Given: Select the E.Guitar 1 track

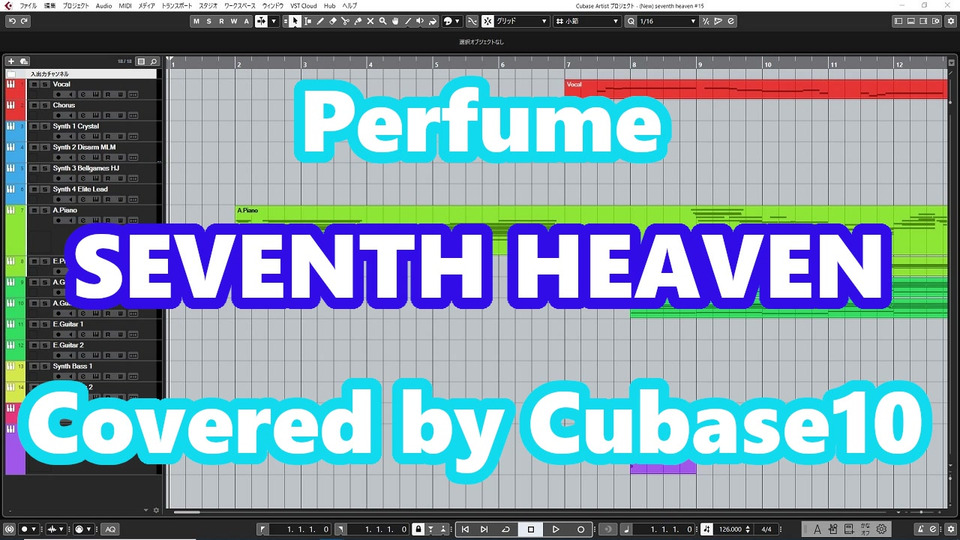Looking at the screenshot, I should pyautogui.click(x=68, y=324).
